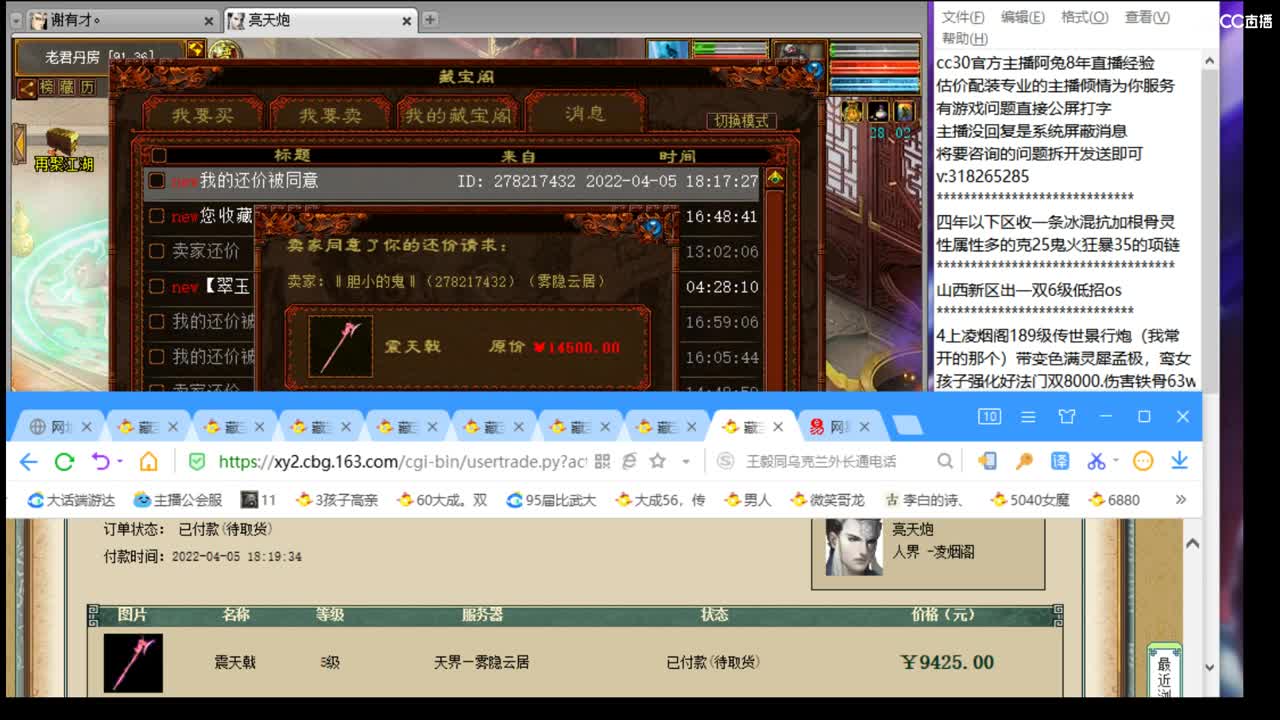The width and height of the screenshot is (1280, 720).
Task: Go to the browser home page icon
Action: (x=148, y=461)
